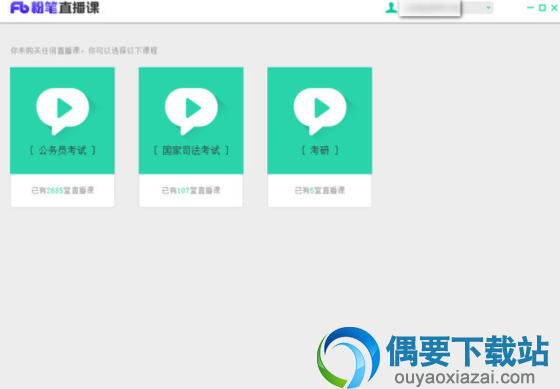Viewport: 560px width, 389px height.
Task: Click the play bubble icon for 国家司法考试
Action: (191, 111)
